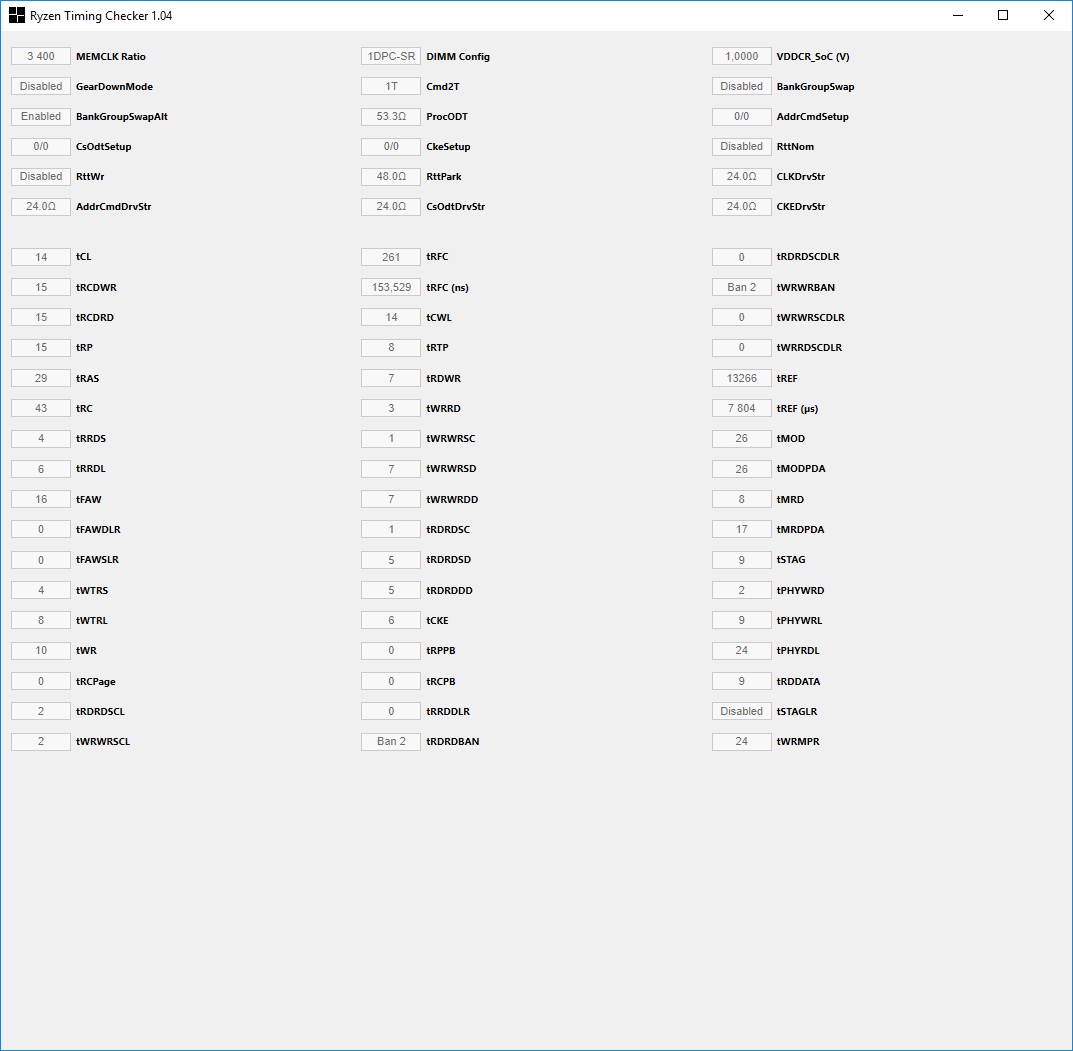
Task: Select the Cmd2T value field
Action: coord(391,86)
